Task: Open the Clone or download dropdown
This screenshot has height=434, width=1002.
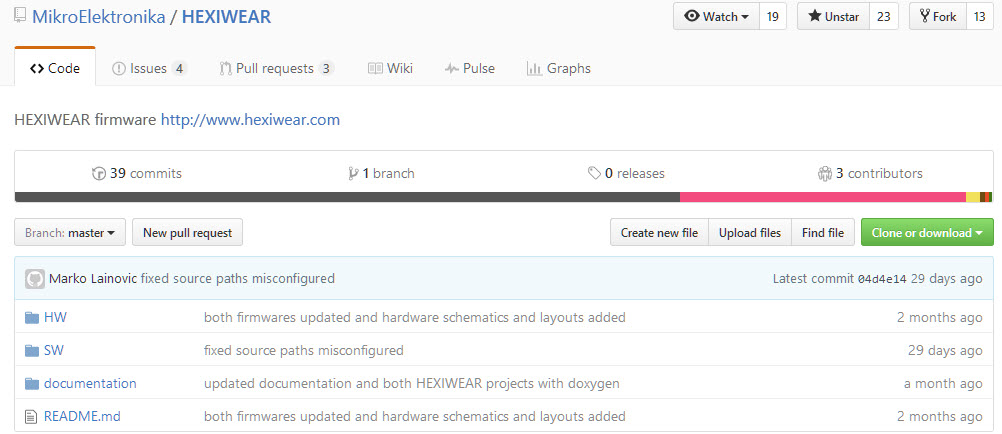Action: (x=926, y=233)
